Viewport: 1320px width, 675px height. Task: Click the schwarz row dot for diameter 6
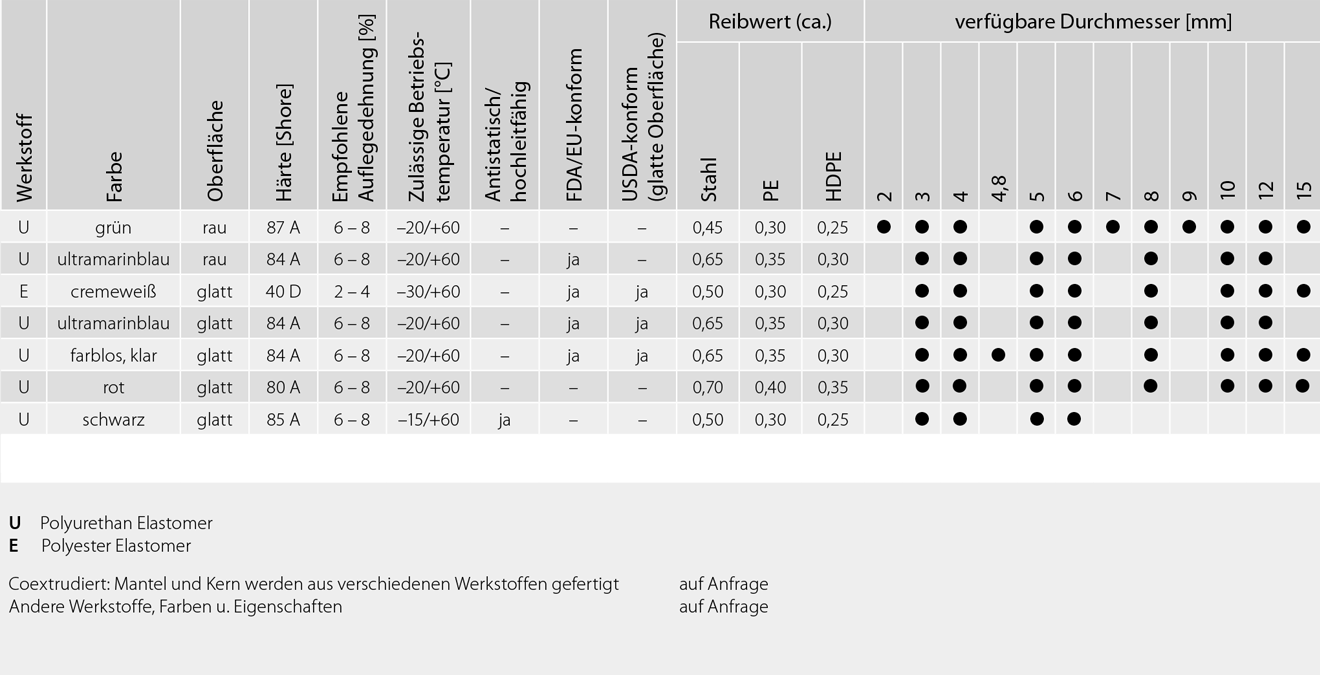(1074, 419)
